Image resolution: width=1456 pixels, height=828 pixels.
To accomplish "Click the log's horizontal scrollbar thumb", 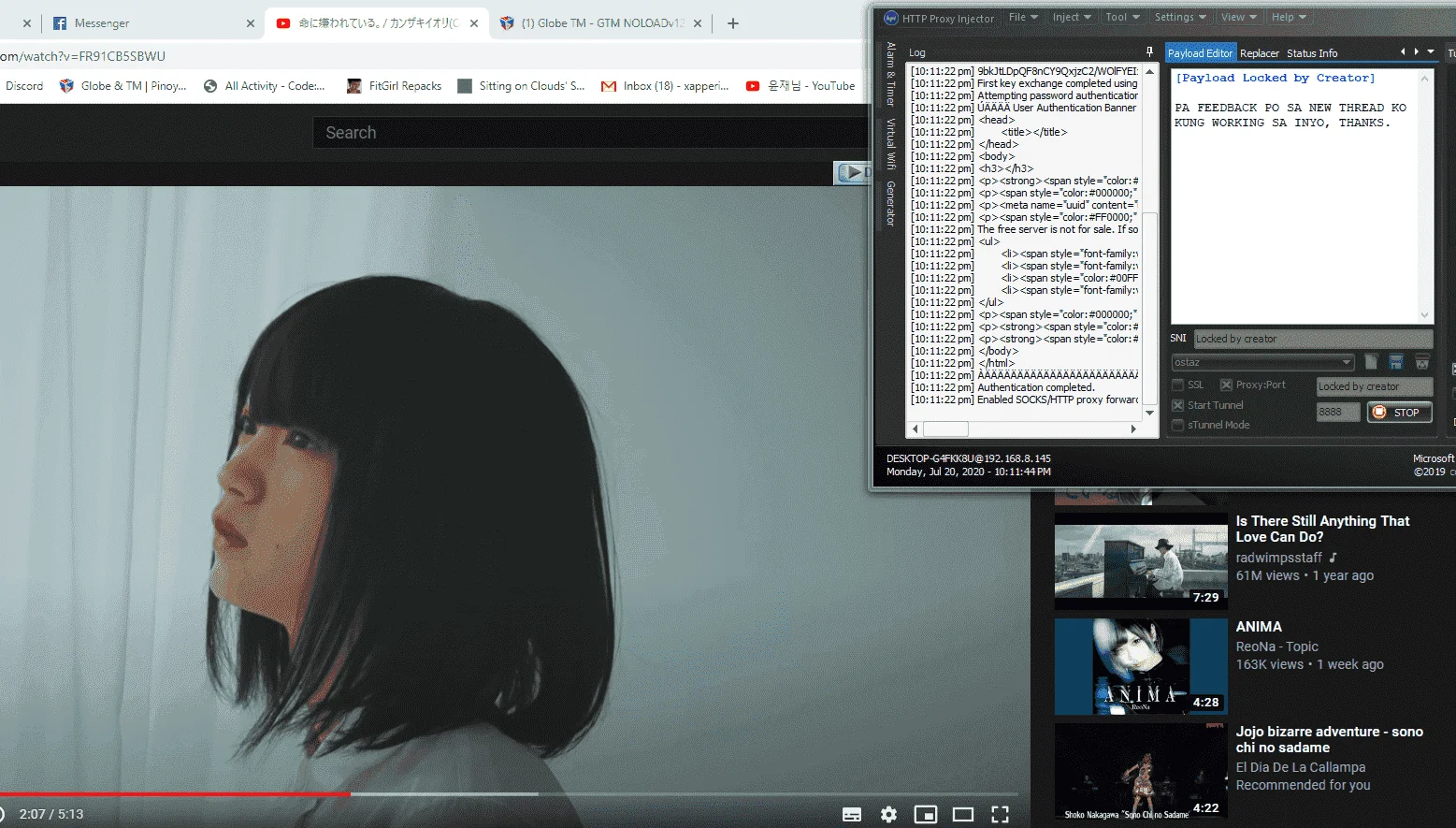I will (x=945, y=429).
